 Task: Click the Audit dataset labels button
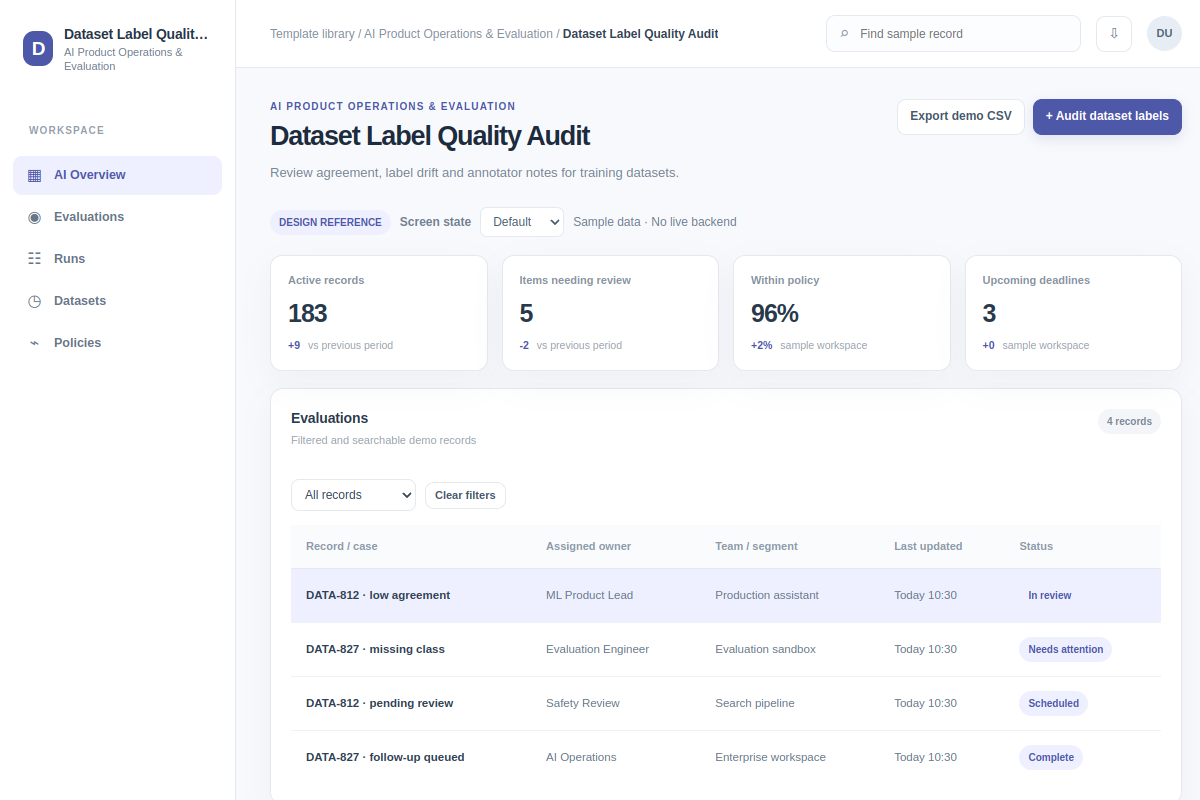point(1107,116)
